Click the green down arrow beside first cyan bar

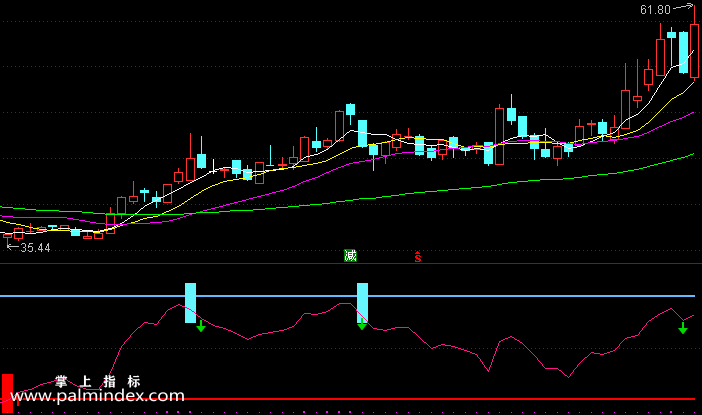(x=201, y=326)
